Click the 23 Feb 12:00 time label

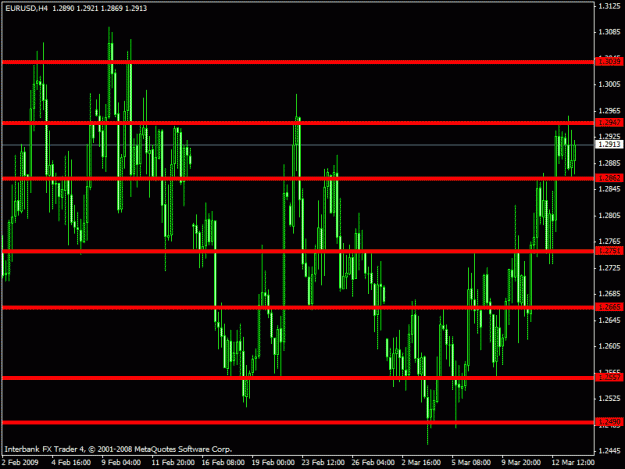click(x=323, y=462)
